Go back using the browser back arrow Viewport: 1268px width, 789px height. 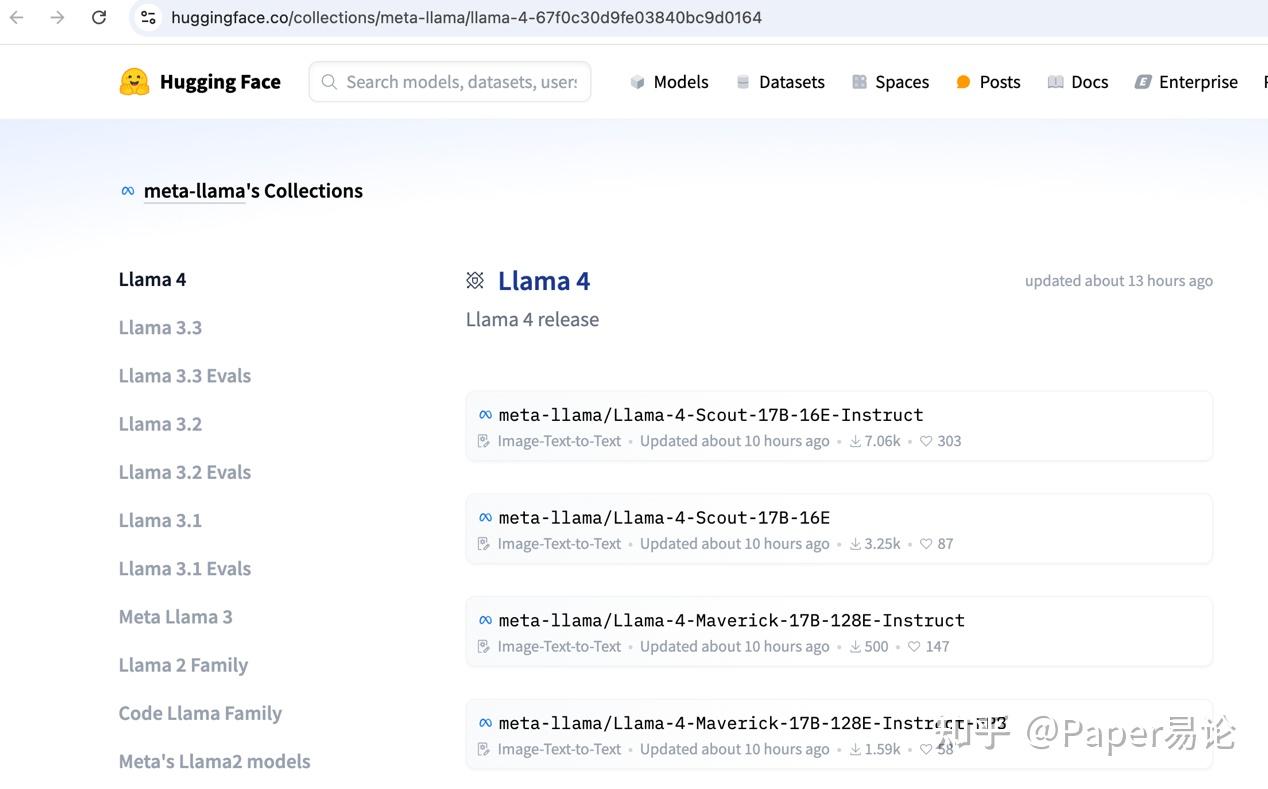[x=17, y=17]
